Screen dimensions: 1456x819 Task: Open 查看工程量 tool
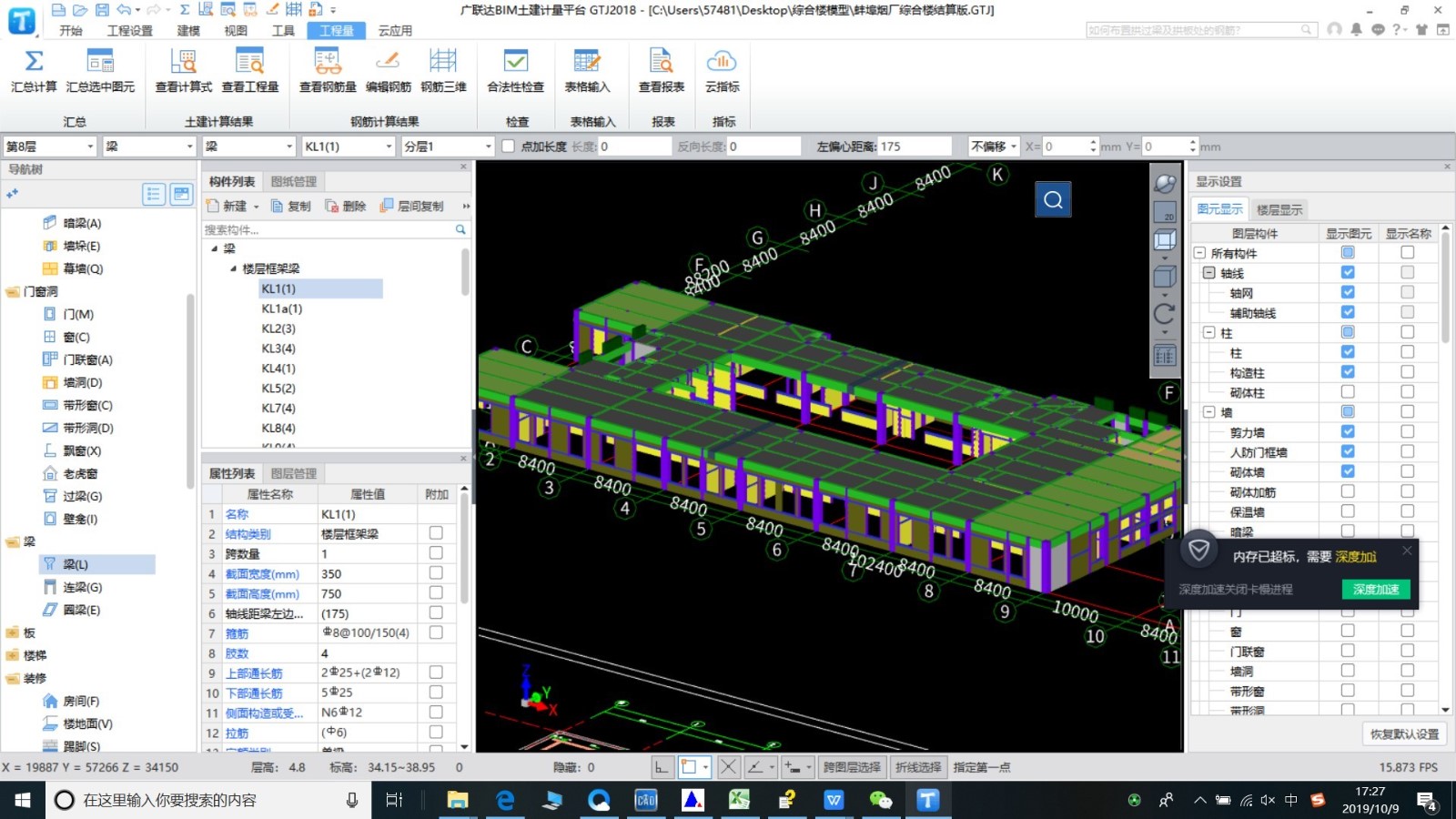(249, 71)
